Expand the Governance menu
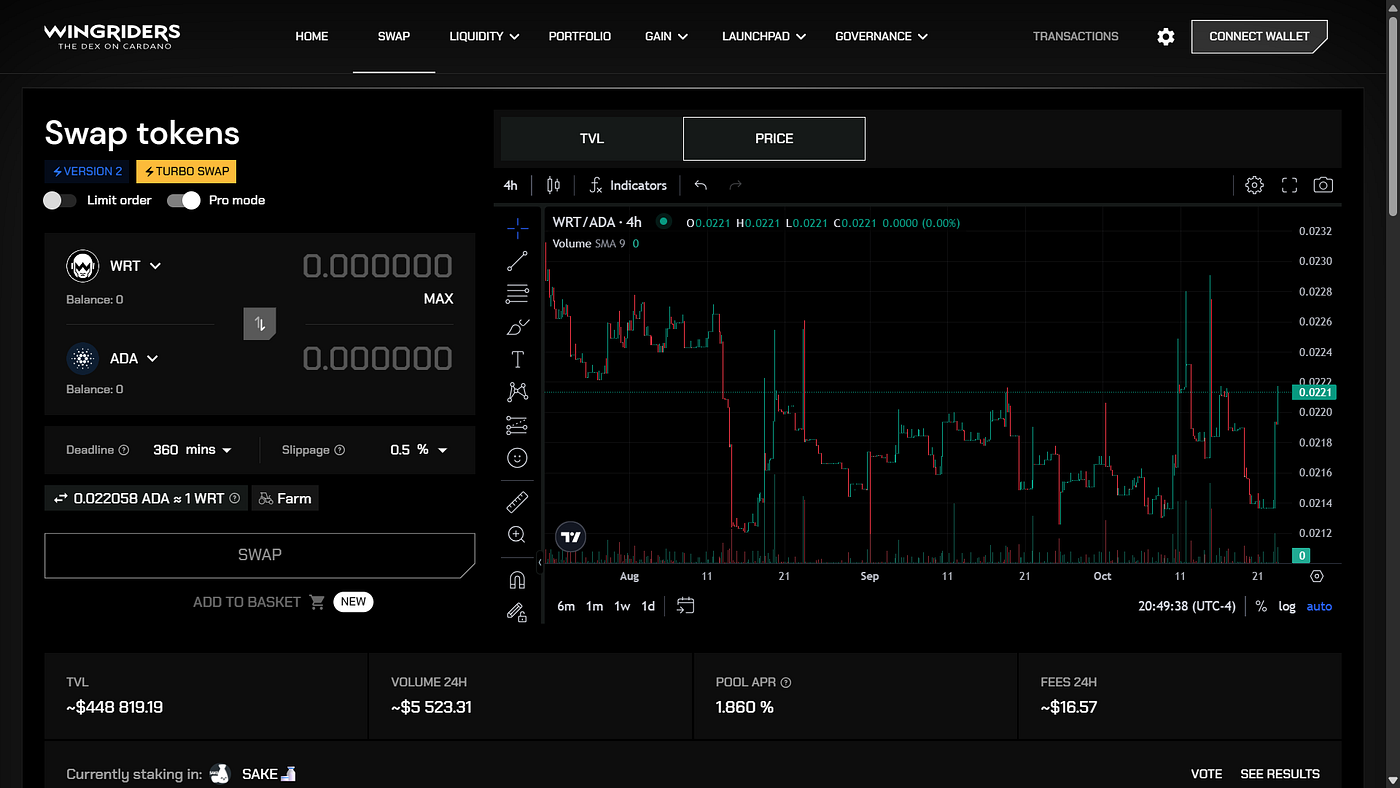This screenshot has height=788, width=1400. pyautogui.click(x=881, y=36)
